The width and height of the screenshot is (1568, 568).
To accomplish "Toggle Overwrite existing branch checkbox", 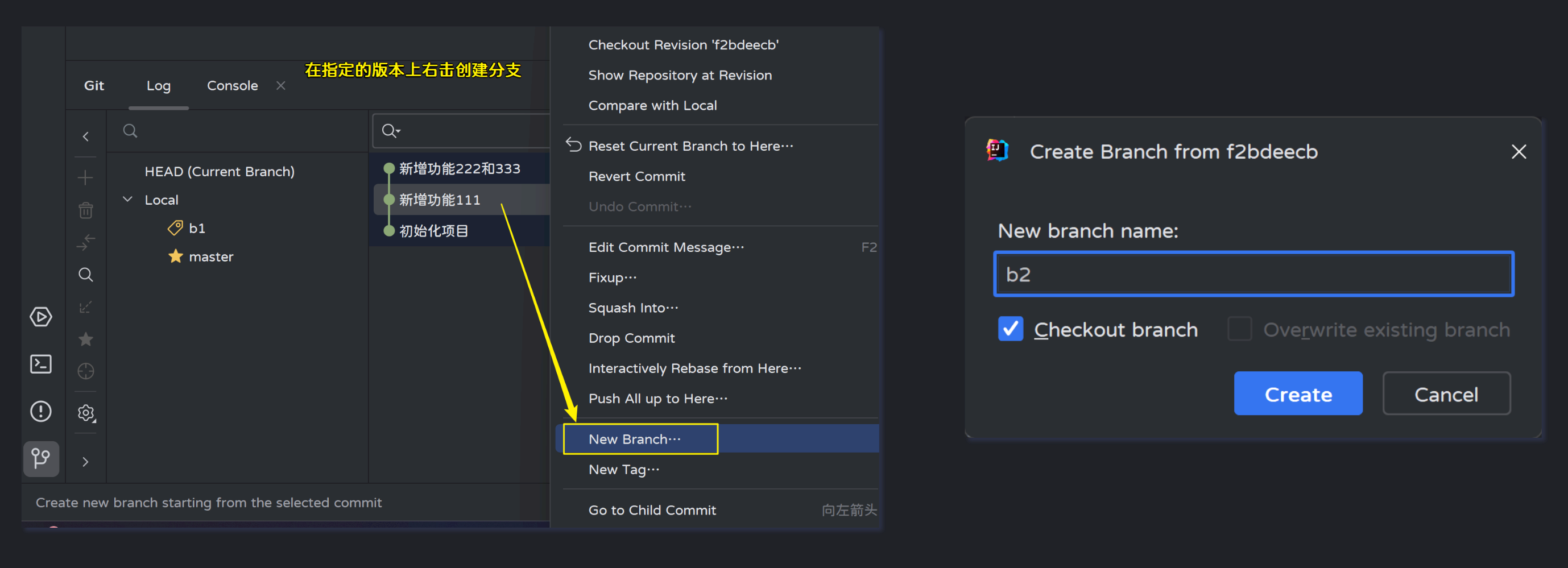I will 1239,329.
